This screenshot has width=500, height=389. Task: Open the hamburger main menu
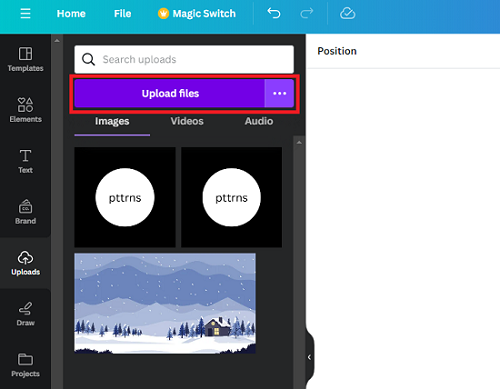click(x=25, y=14)
